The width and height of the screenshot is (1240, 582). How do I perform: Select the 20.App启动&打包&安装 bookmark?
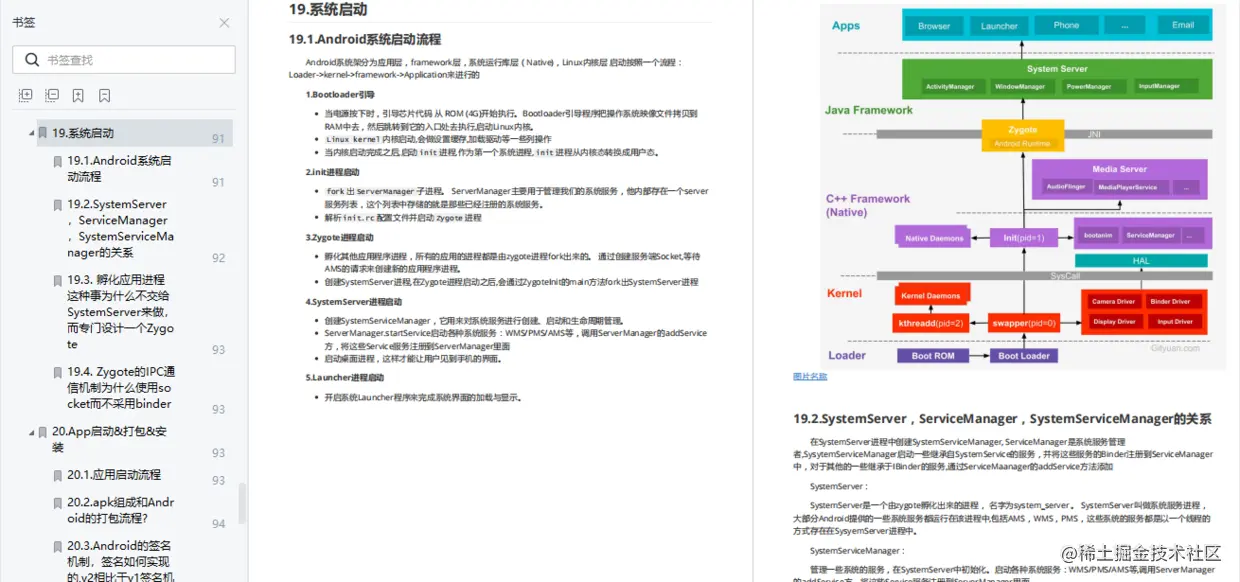(x=109, y=439)
